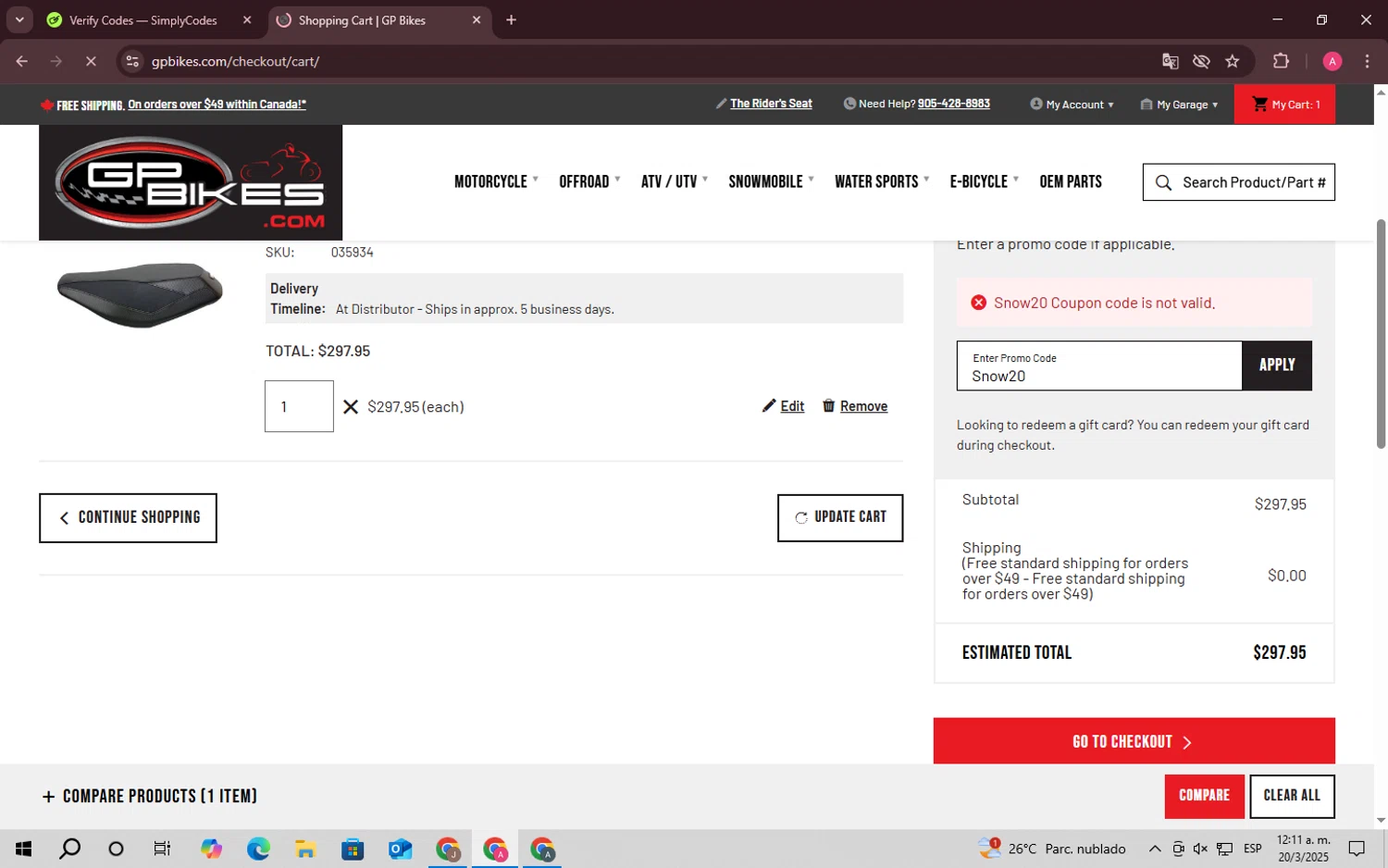Expand the Offroad menu
The image size is (1388, 868).
pyautogui.click(x=589, y=181)
